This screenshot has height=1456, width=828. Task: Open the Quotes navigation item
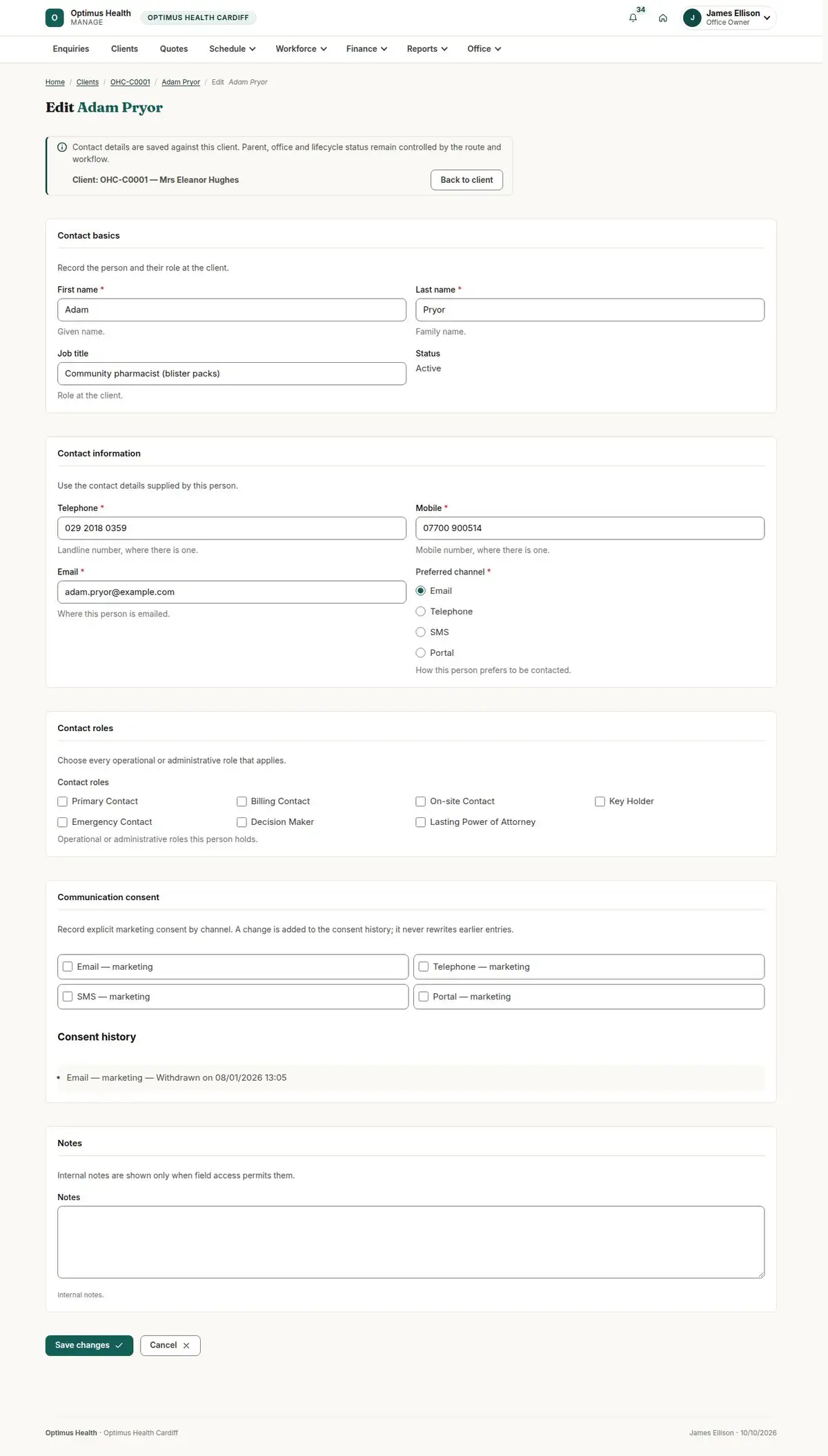tap(174, 49)
